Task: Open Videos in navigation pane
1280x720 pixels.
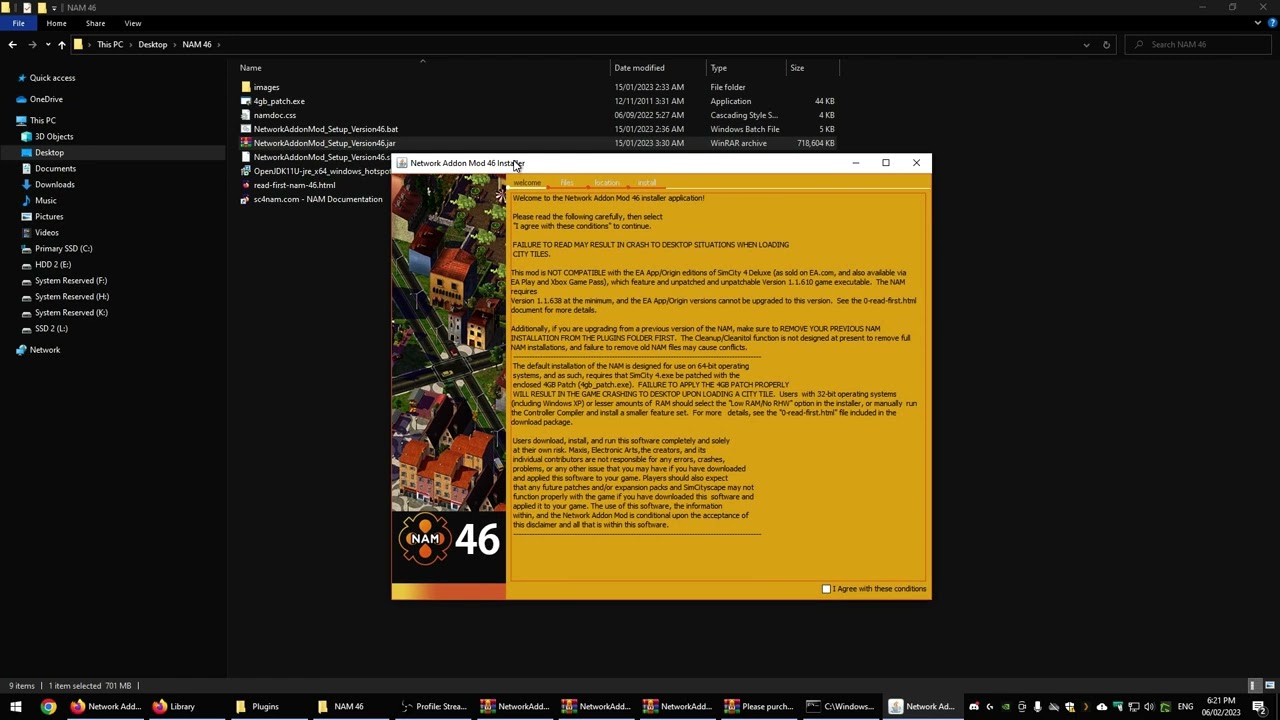Action: coord(46,232)
